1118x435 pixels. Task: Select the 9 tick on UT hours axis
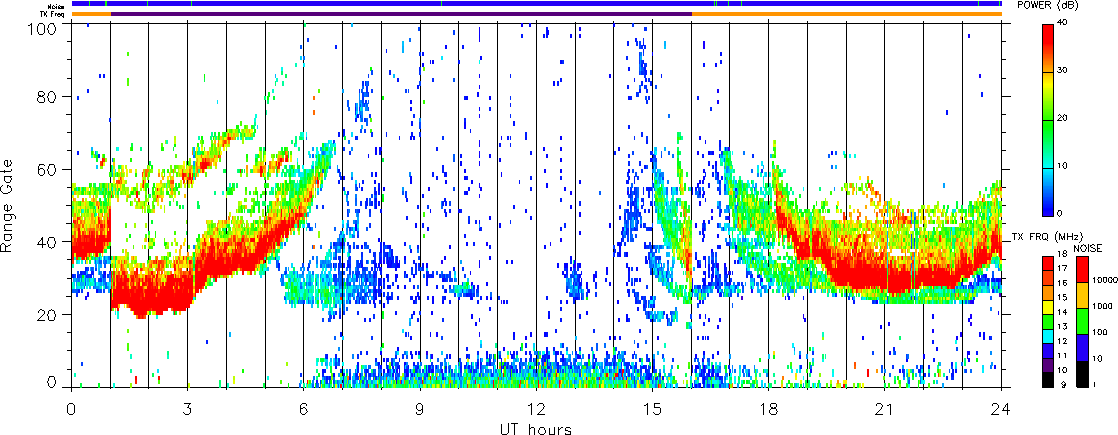[420, 409]
